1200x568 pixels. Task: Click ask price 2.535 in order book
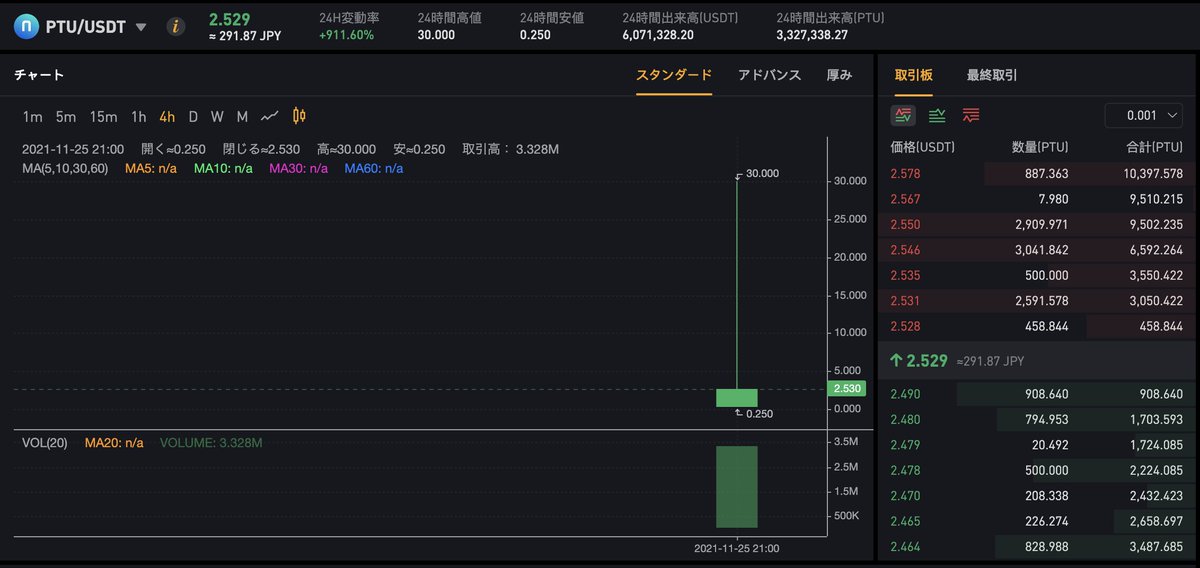(x=906, y=275)
